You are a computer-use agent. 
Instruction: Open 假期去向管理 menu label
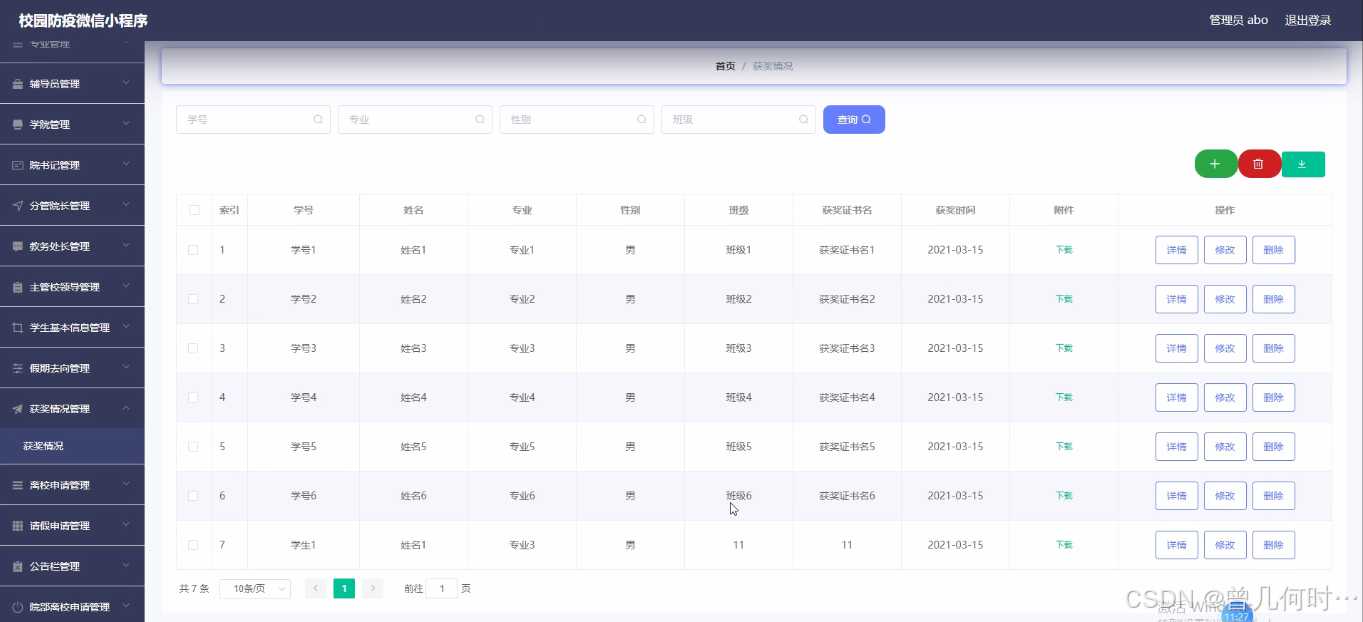point(60,368)
